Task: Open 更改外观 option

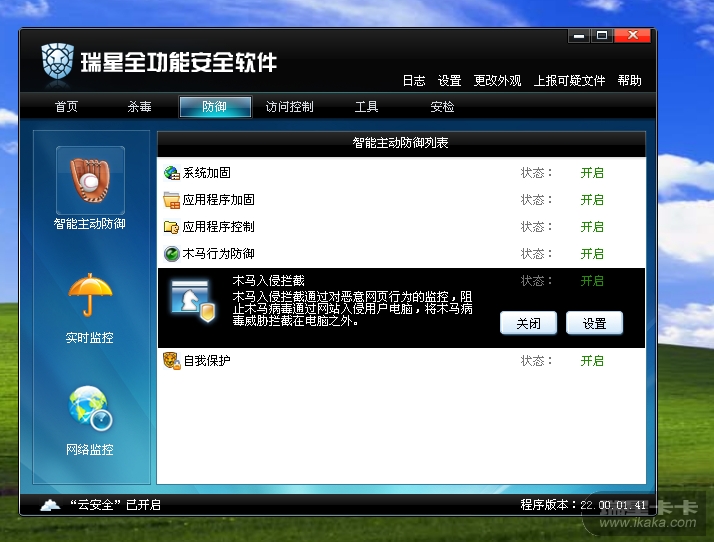Action: (x=497, y=81)
